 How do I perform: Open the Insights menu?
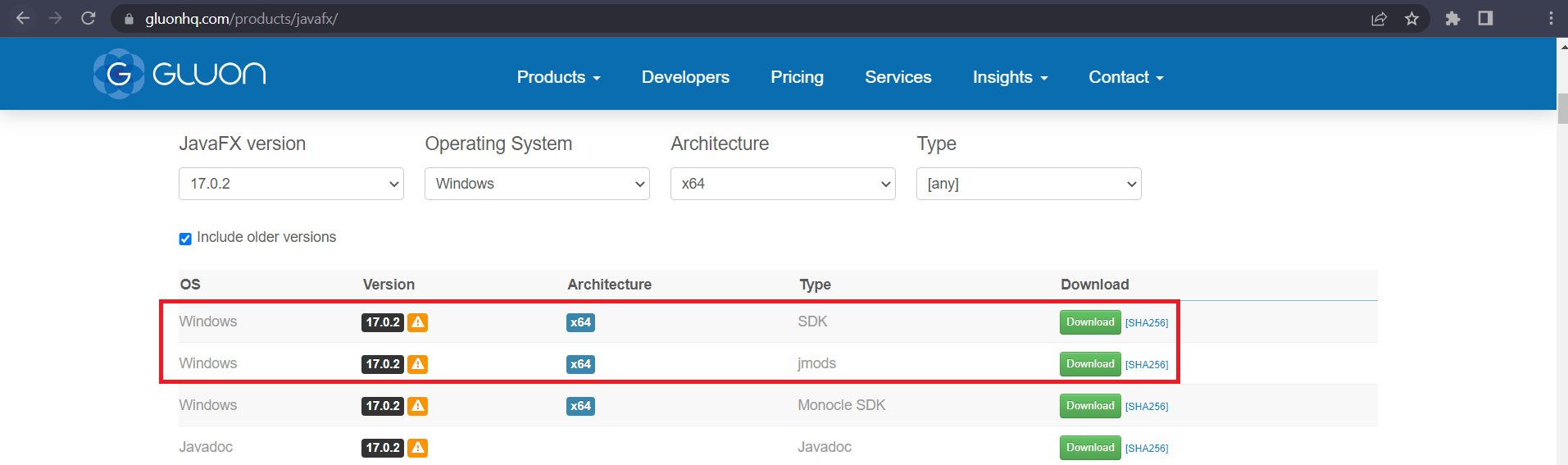pos(1010,77)
